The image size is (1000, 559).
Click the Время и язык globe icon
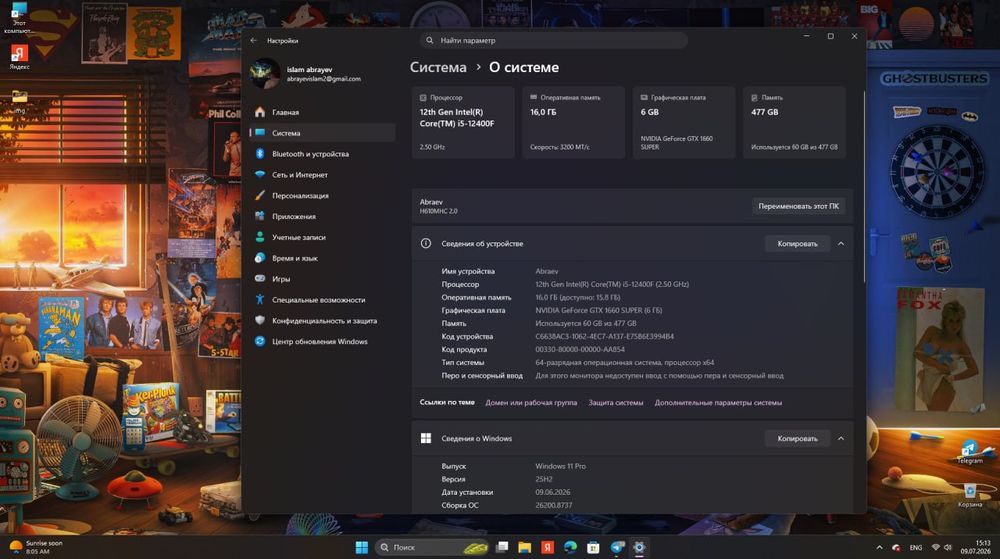click(x=260, y=258)
